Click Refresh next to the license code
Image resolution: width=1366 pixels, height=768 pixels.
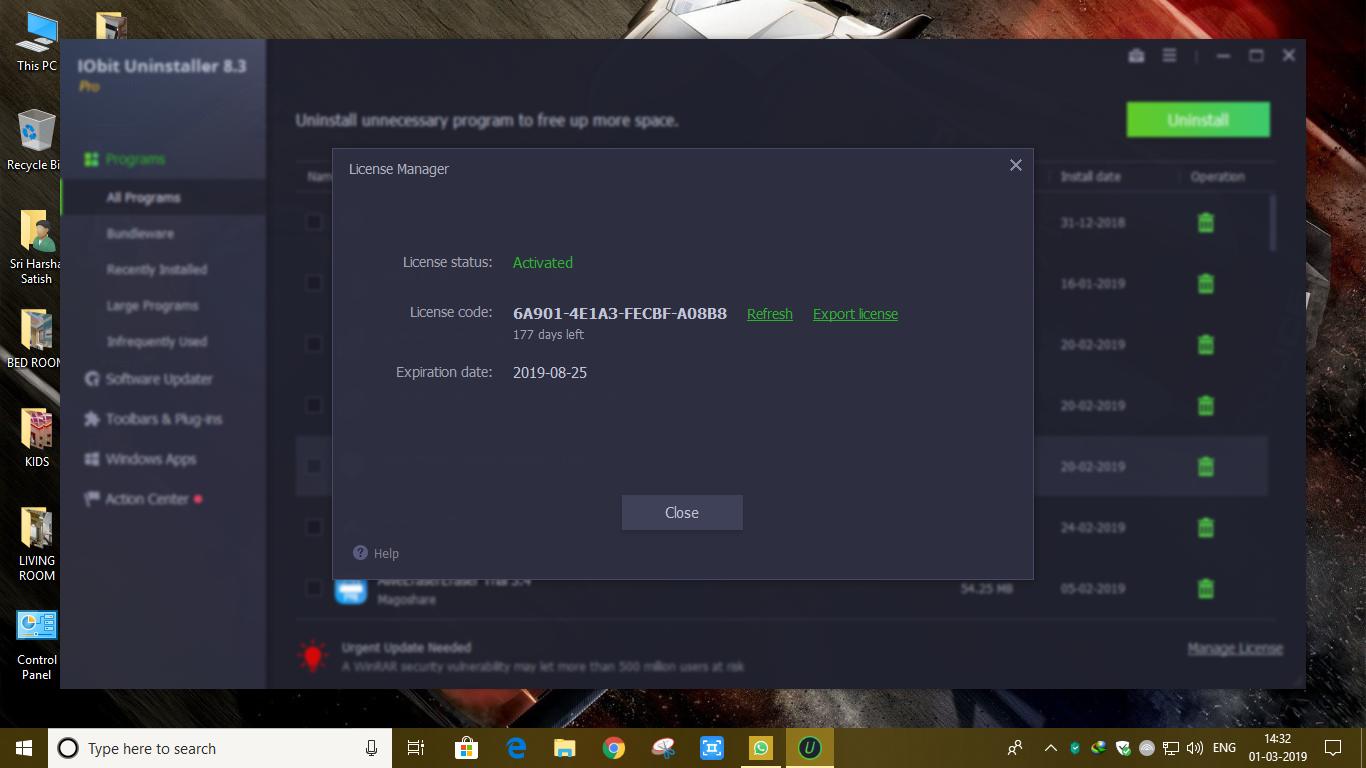(770, 314)
